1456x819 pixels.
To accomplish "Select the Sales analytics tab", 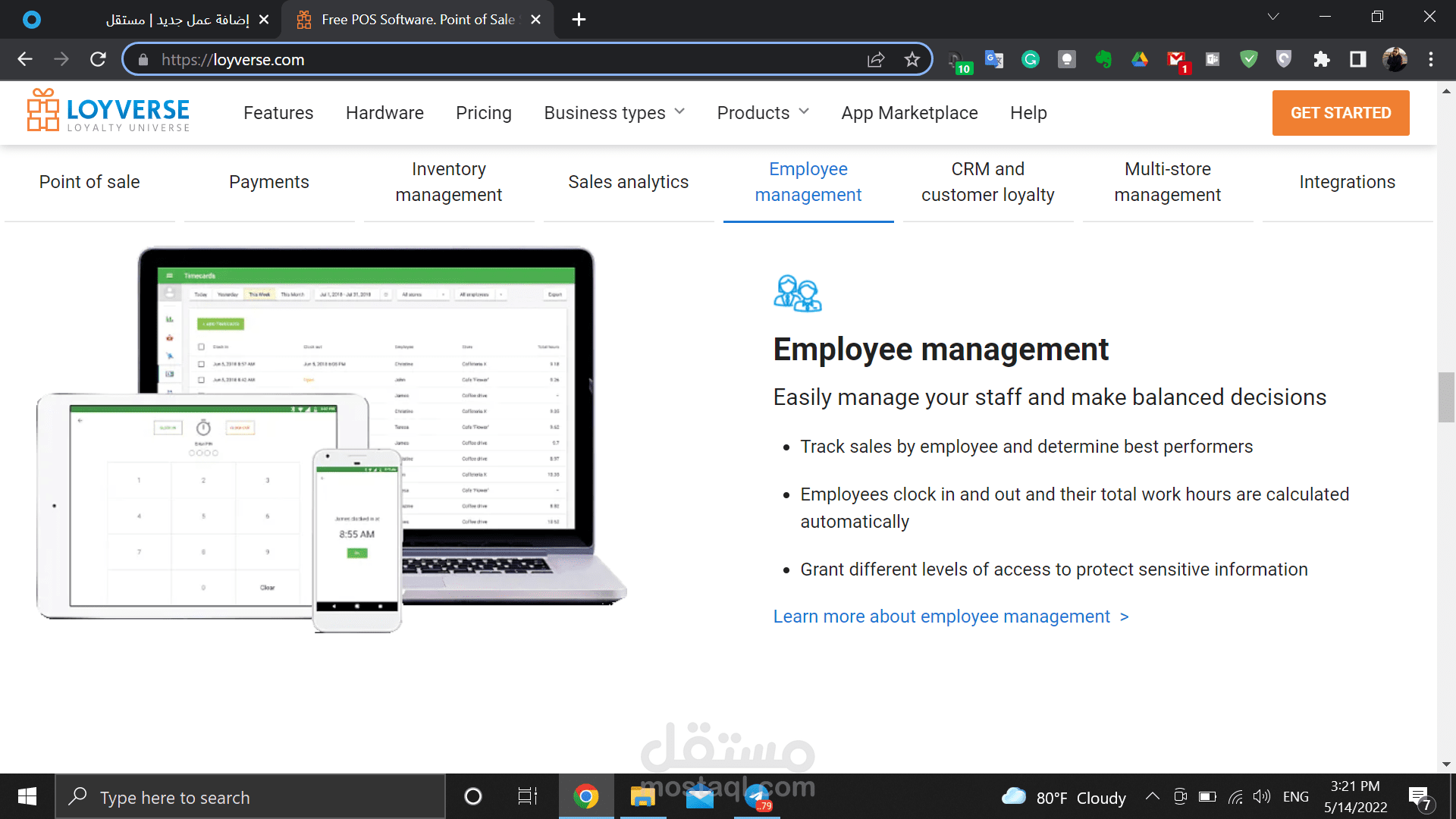I will (x=628, y=182).
